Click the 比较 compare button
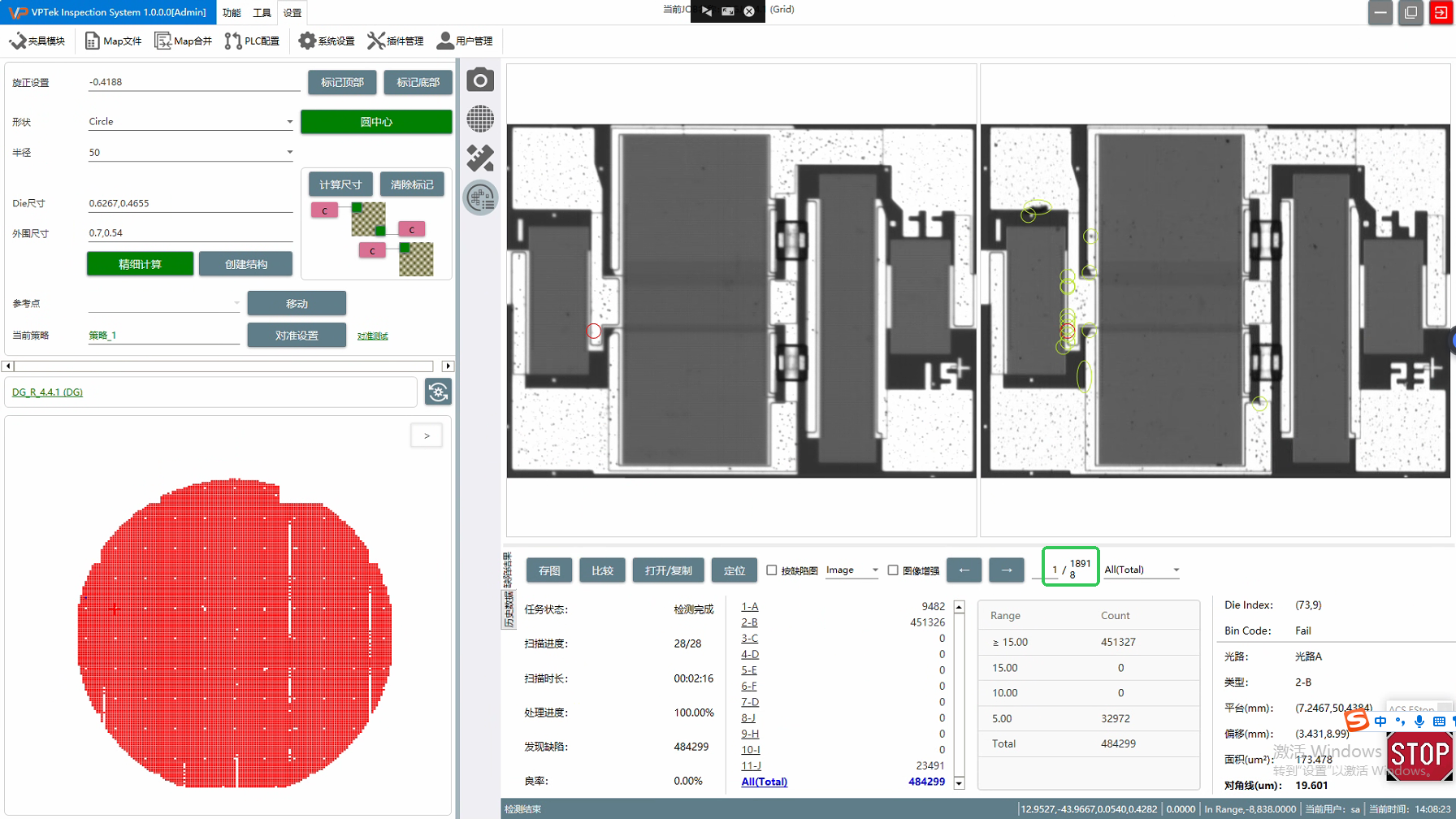 click(603, 570)
